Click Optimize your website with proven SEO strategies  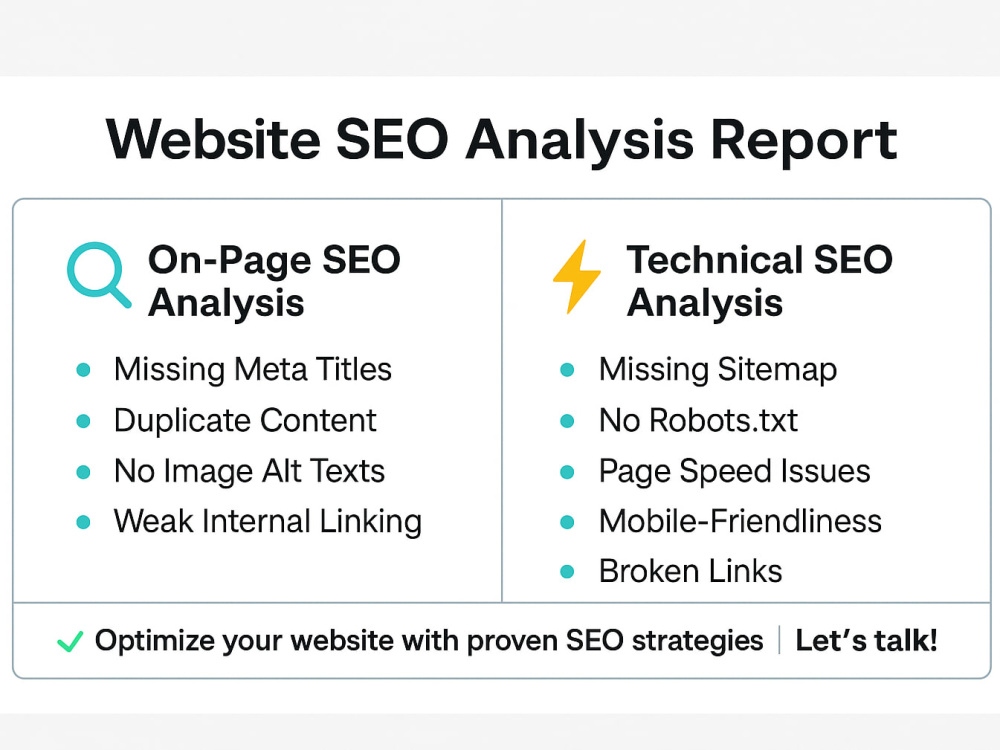429,641
